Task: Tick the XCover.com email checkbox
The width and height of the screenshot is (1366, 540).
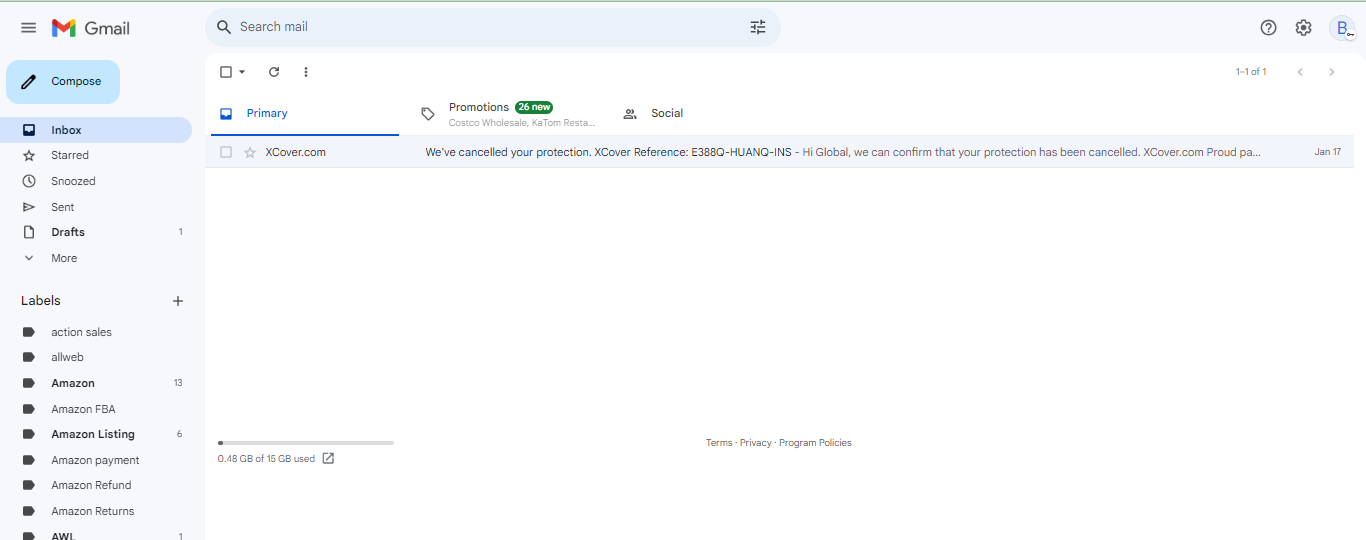Action: [226, 152]
